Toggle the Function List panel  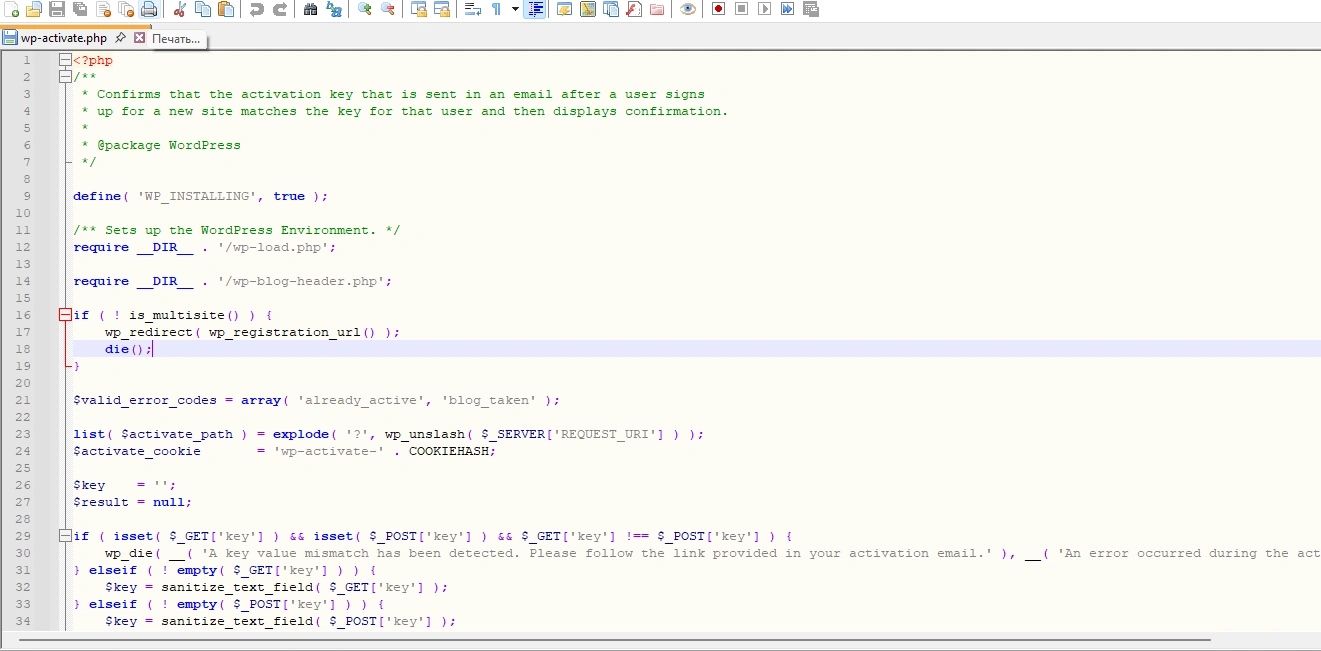633,9
